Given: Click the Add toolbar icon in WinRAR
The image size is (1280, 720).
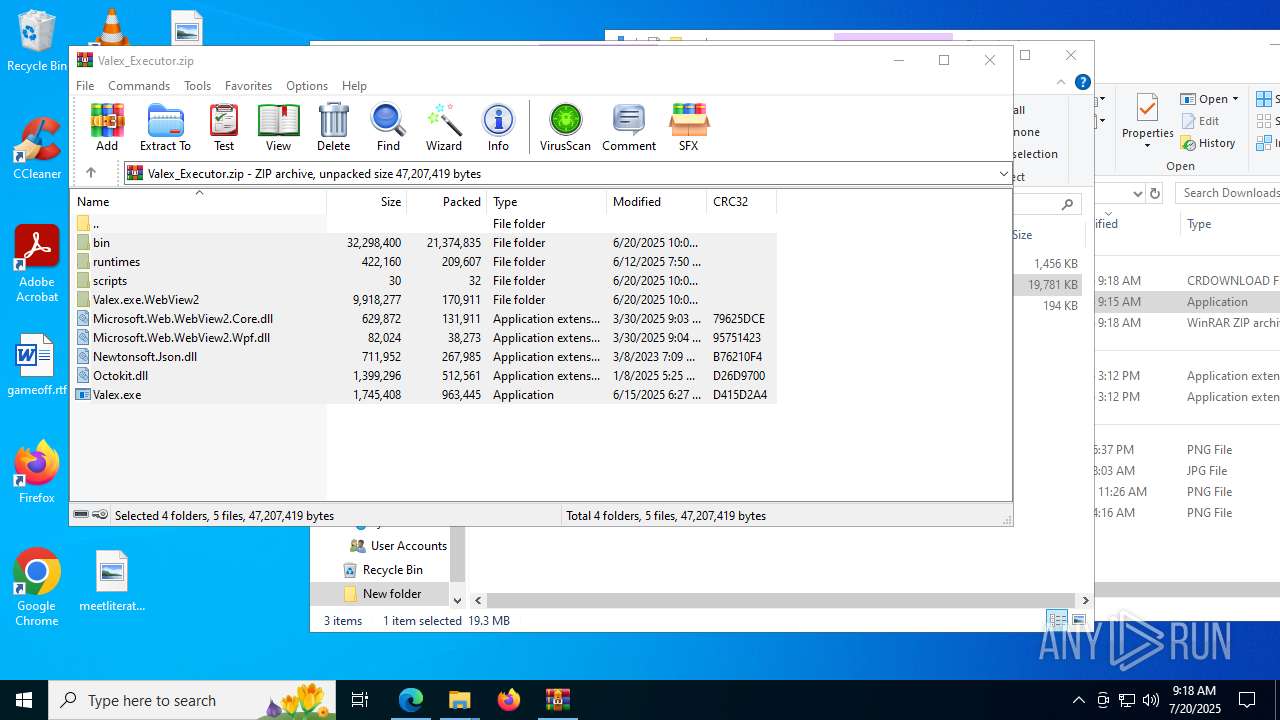Looking at the screenshot, I should pos(107,127).
